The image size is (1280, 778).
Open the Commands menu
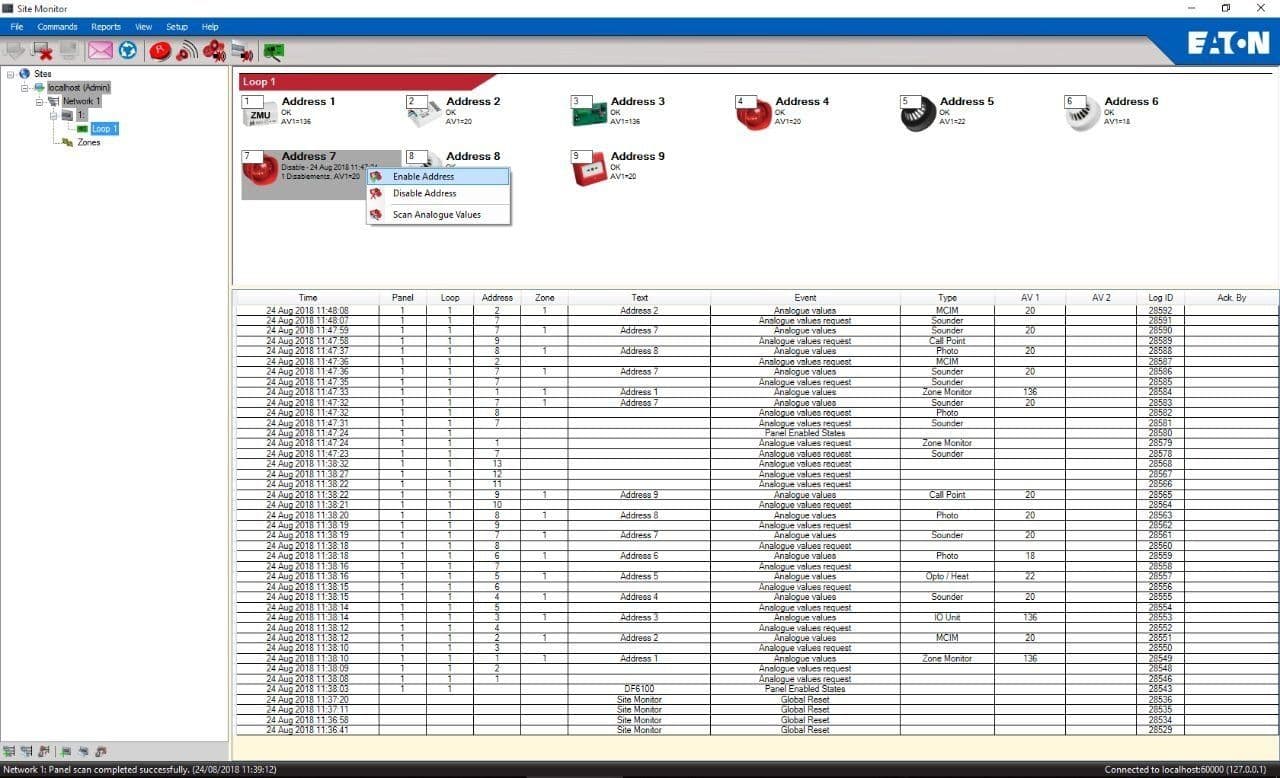pyautogui.click(x=57, y=26)
